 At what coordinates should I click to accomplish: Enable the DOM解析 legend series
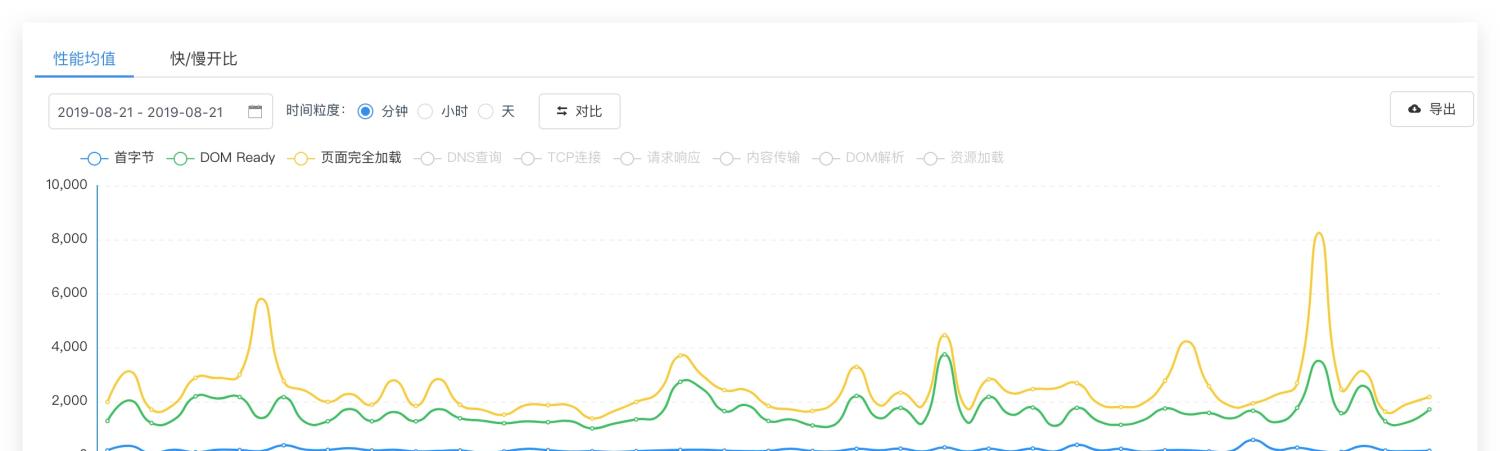[x=872, y=158]
